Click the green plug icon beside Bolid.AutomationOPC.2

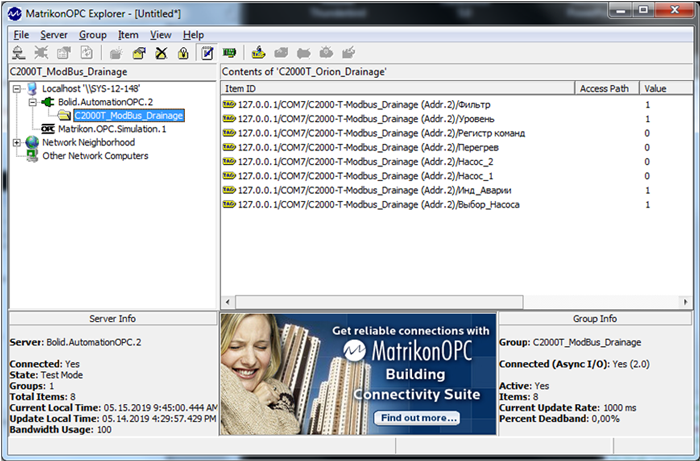[x=45, y=102]
